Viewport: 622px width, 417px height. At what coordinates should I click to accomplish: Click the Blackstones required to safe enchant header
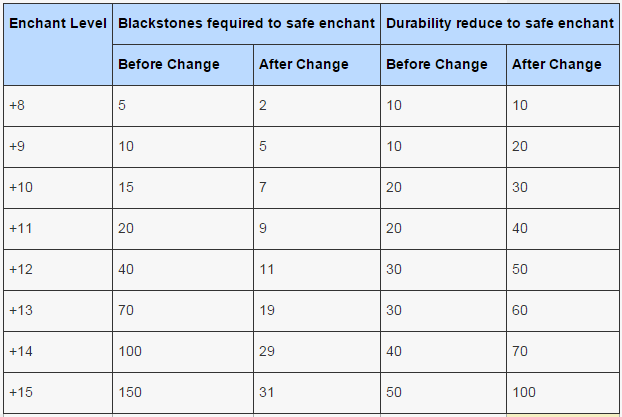(x=246, y=22)
